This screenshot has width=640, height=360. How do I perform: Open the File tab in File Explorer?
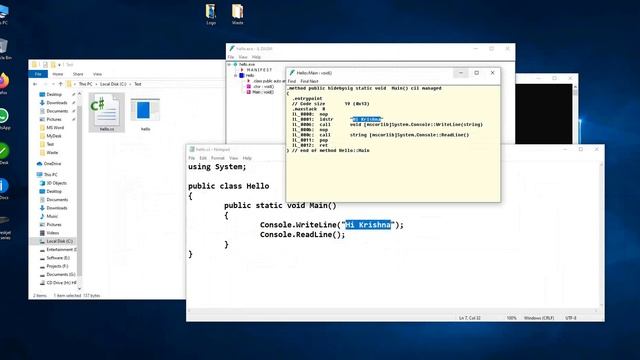pos(38,74)
